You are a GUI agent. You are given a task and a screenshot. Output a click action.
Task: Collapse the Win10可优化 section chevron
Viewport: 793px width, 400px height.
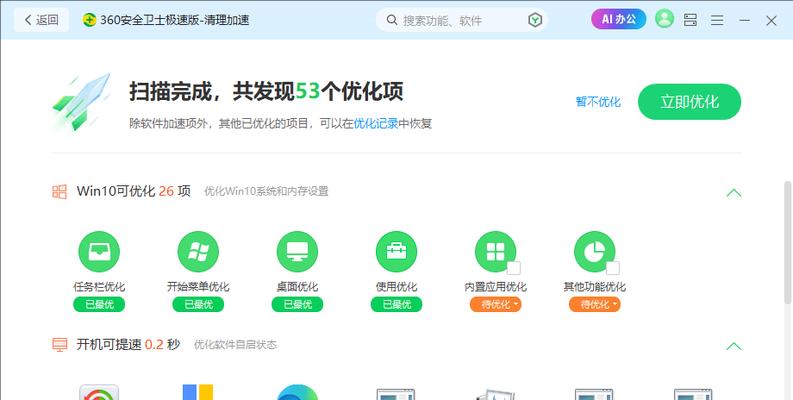point(734,193)
